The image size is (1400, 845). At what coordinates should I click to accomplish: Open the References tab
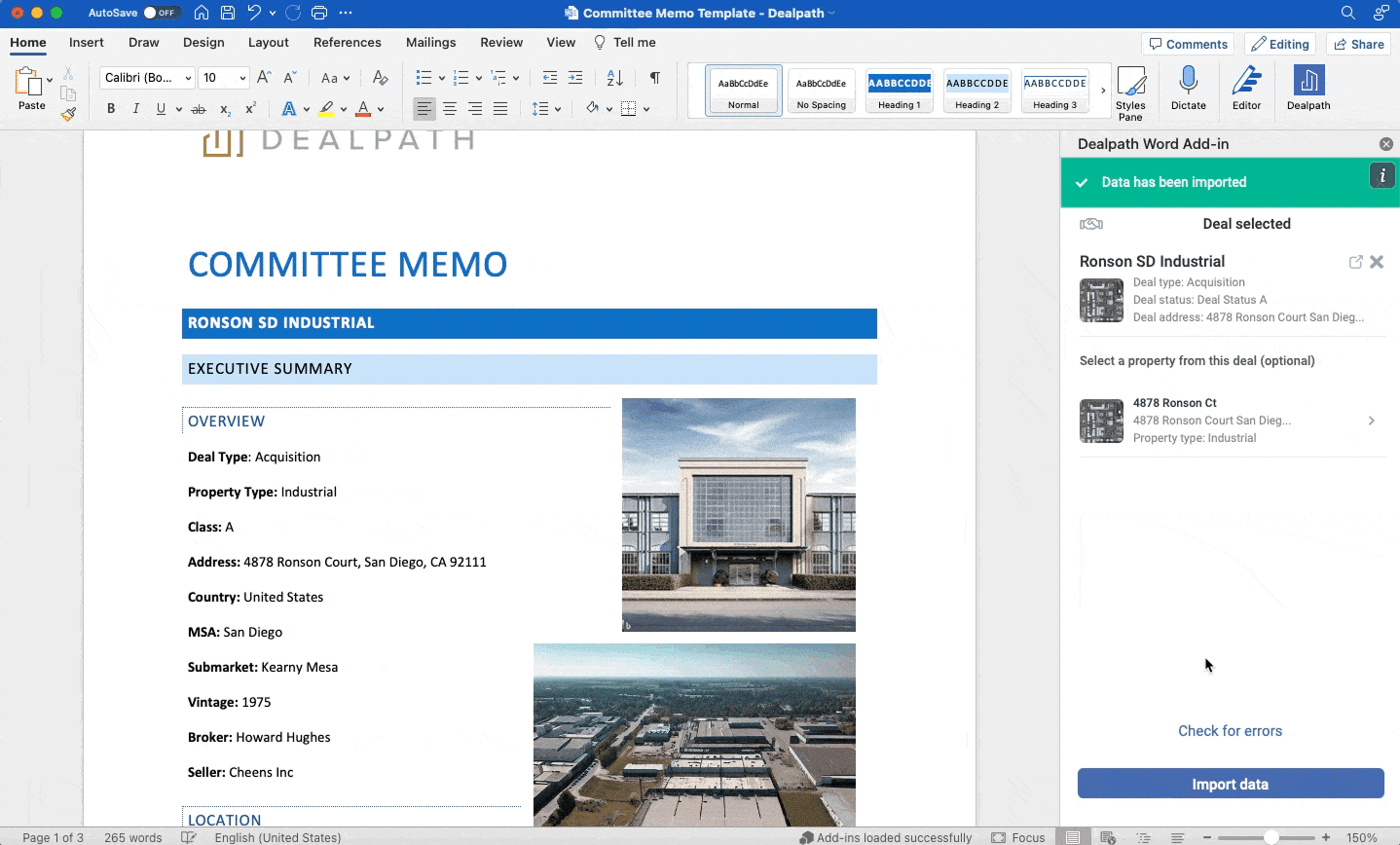[x=348, y=42]
